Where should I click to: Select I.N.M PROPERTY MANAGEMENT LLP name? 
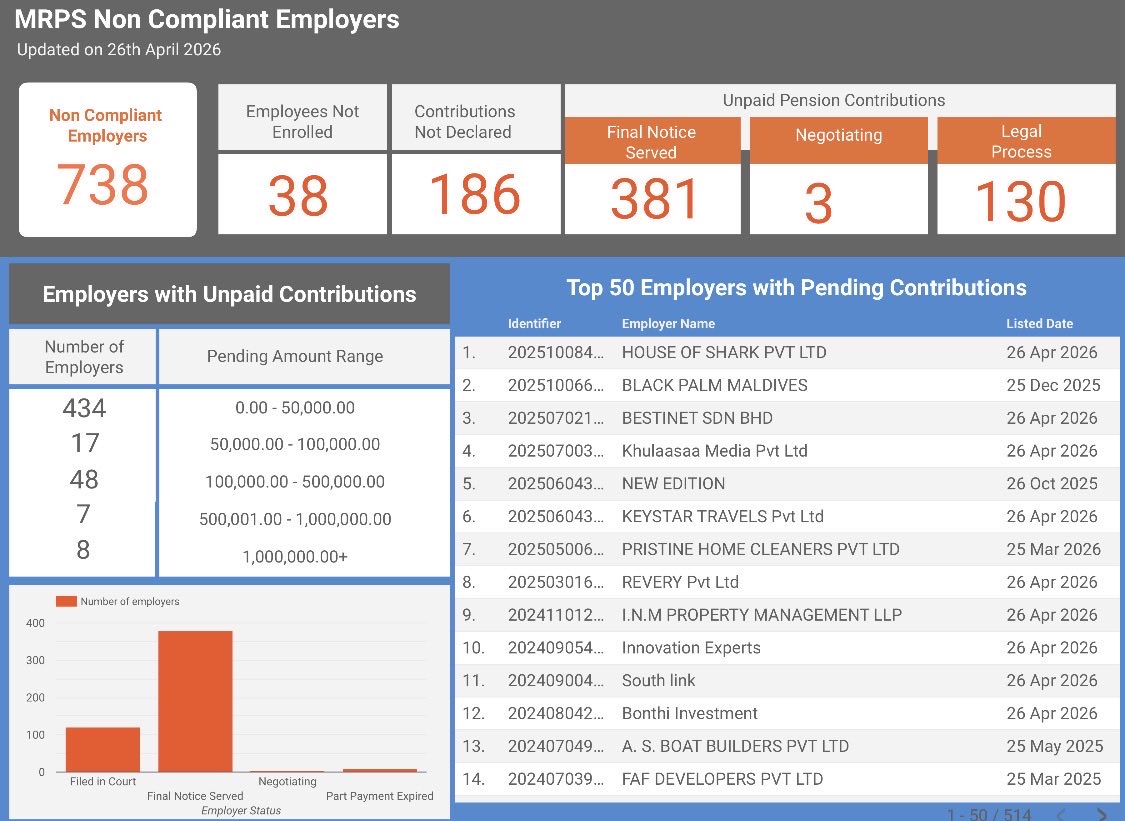tap(762, 615)
